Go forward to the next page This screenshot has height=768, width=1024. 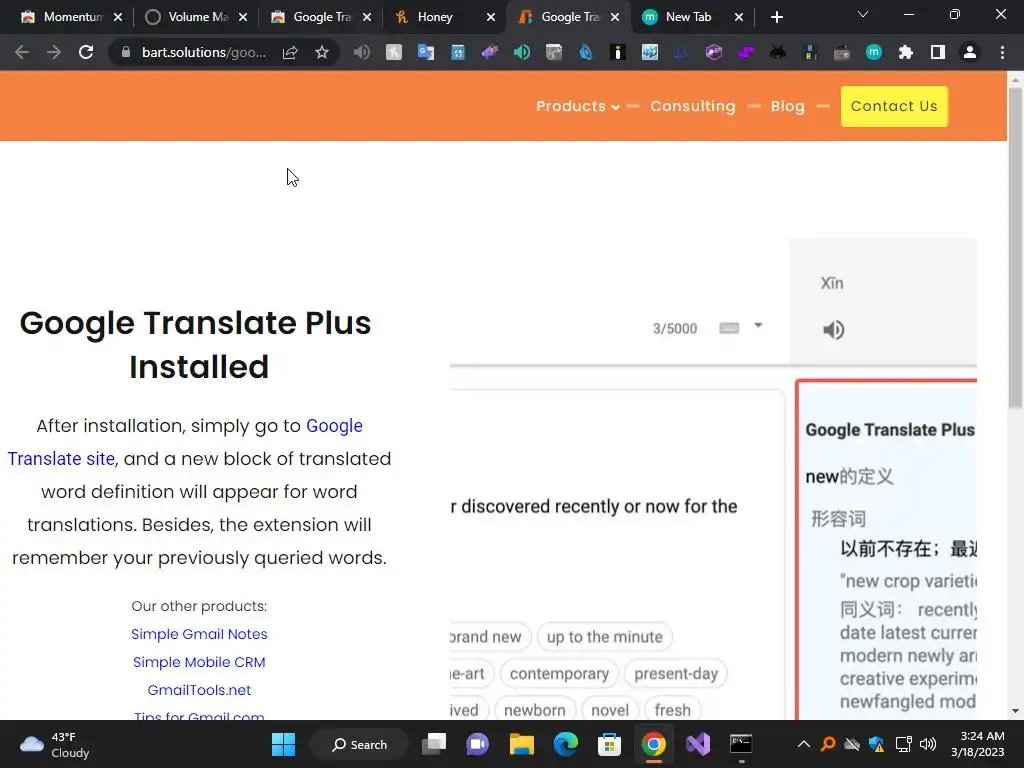54,52
